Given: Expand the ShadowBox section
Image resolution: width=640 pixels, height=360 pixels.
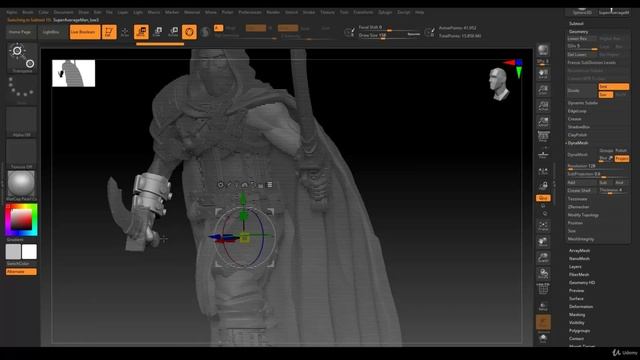Looking at the screenshot, I should click(x=578, y=127).
